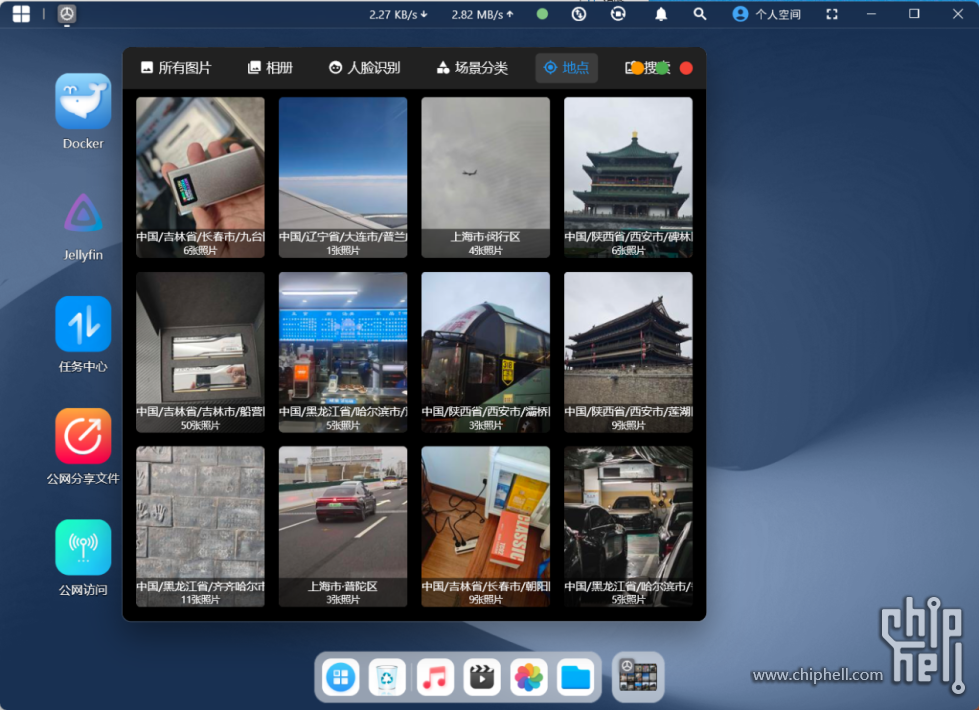Viewport: 979px width, 710px height.
Task: Select the 场景分类 scene classification tab
Action: (x=472, y=68)
